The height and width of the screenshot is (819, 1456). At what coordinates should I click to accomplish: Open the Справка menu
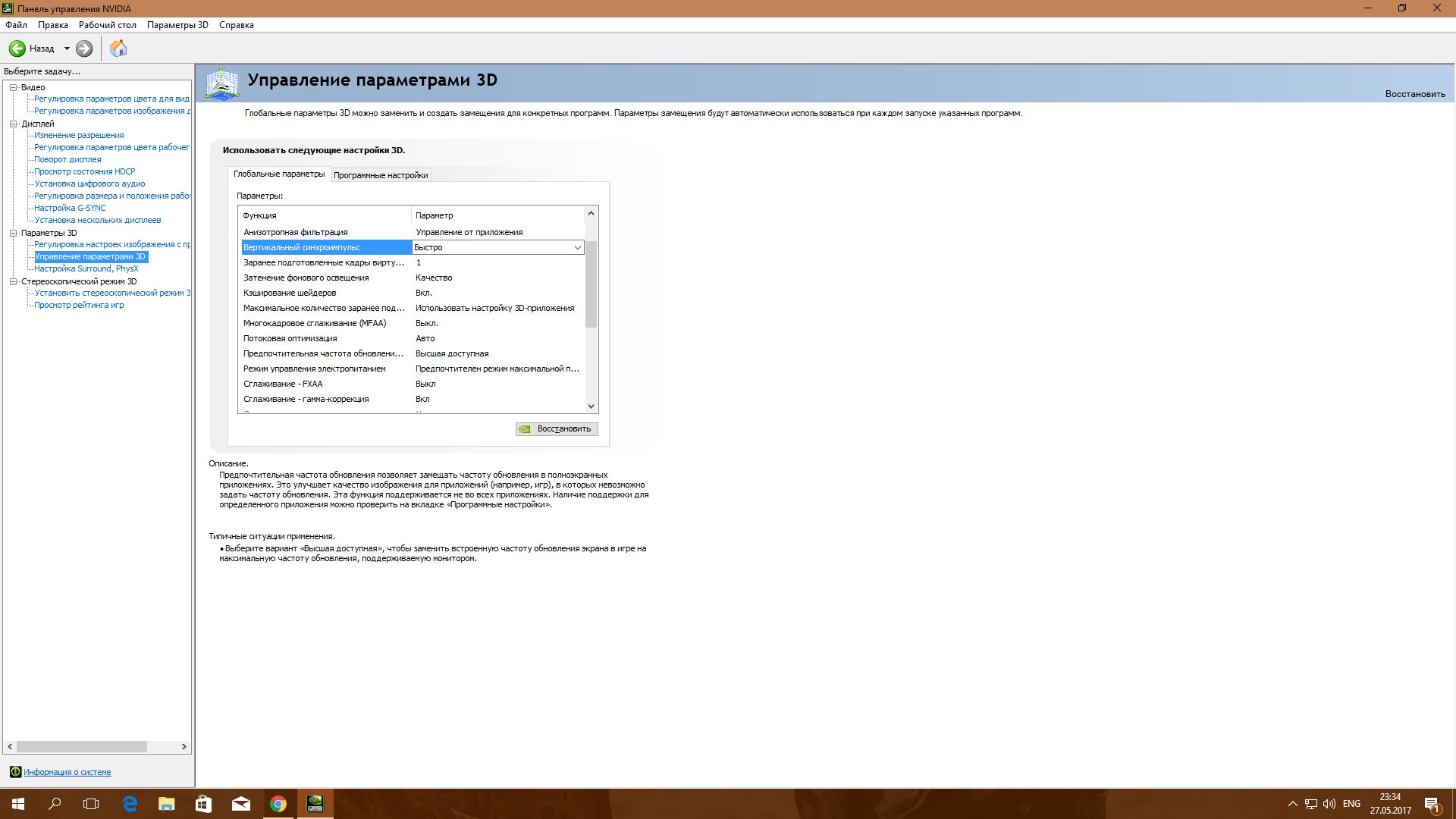[x=237, y=25]
